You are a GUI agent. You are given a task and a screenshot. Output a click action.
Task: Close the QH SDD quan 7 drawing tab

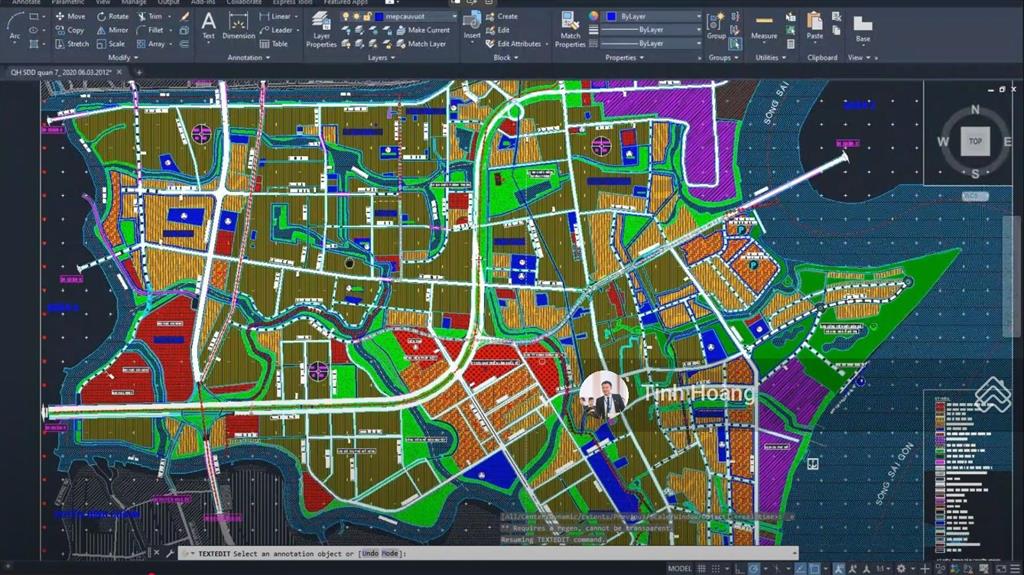click(x=120, y=72)
